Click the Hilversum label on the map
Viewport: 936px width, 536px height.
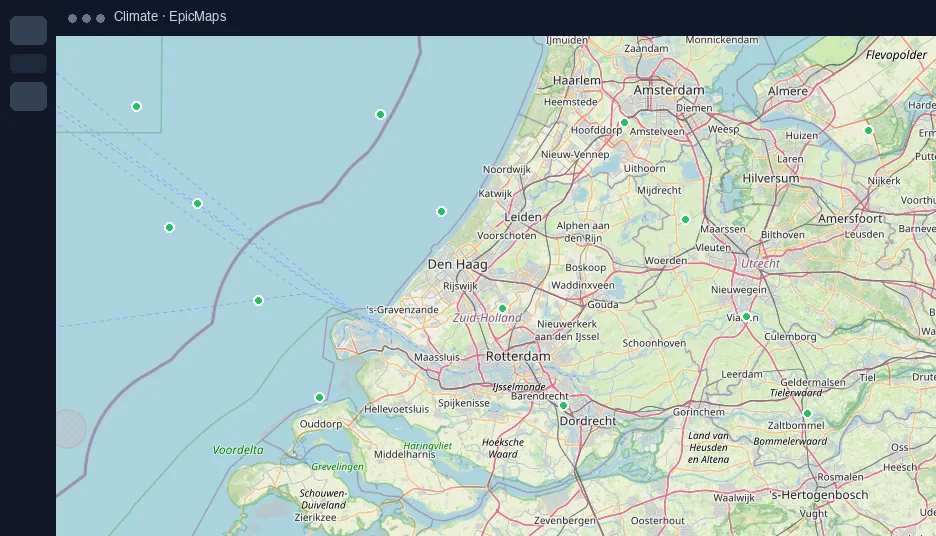[771, 178]
